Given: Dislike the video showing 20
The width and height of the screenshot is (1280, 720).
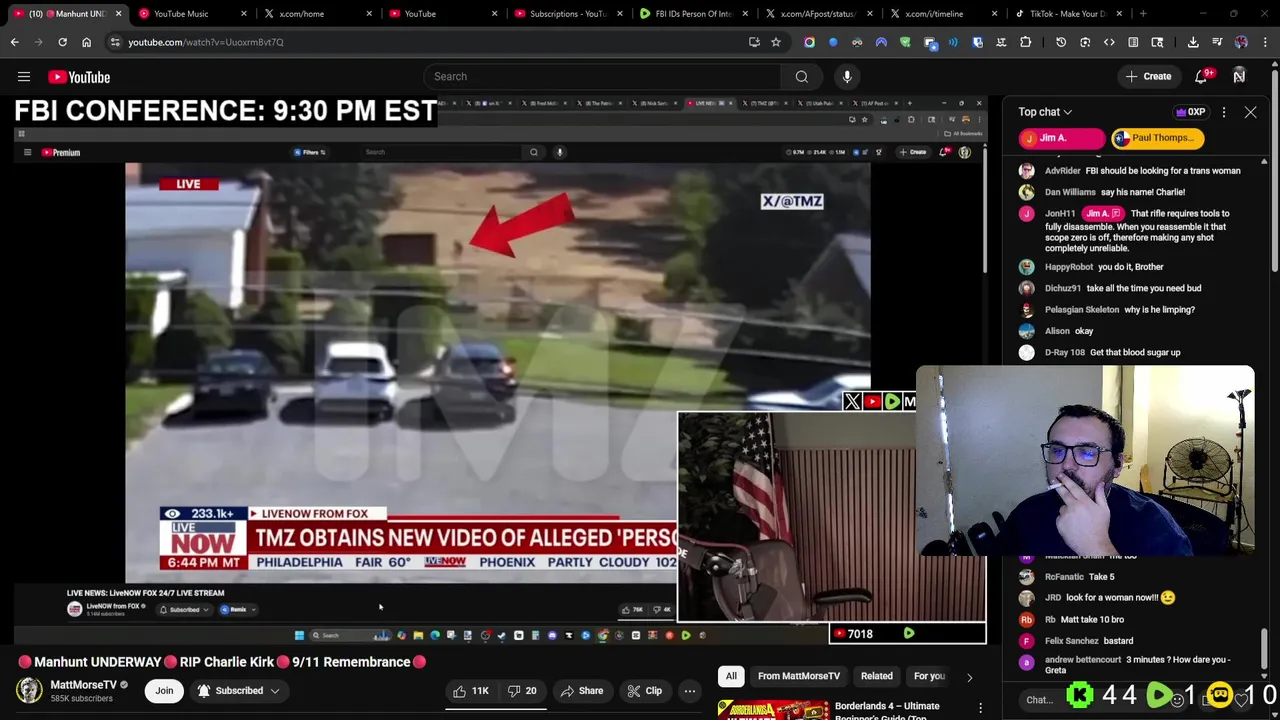Looking at the screenshot, I should click(522, 690).
